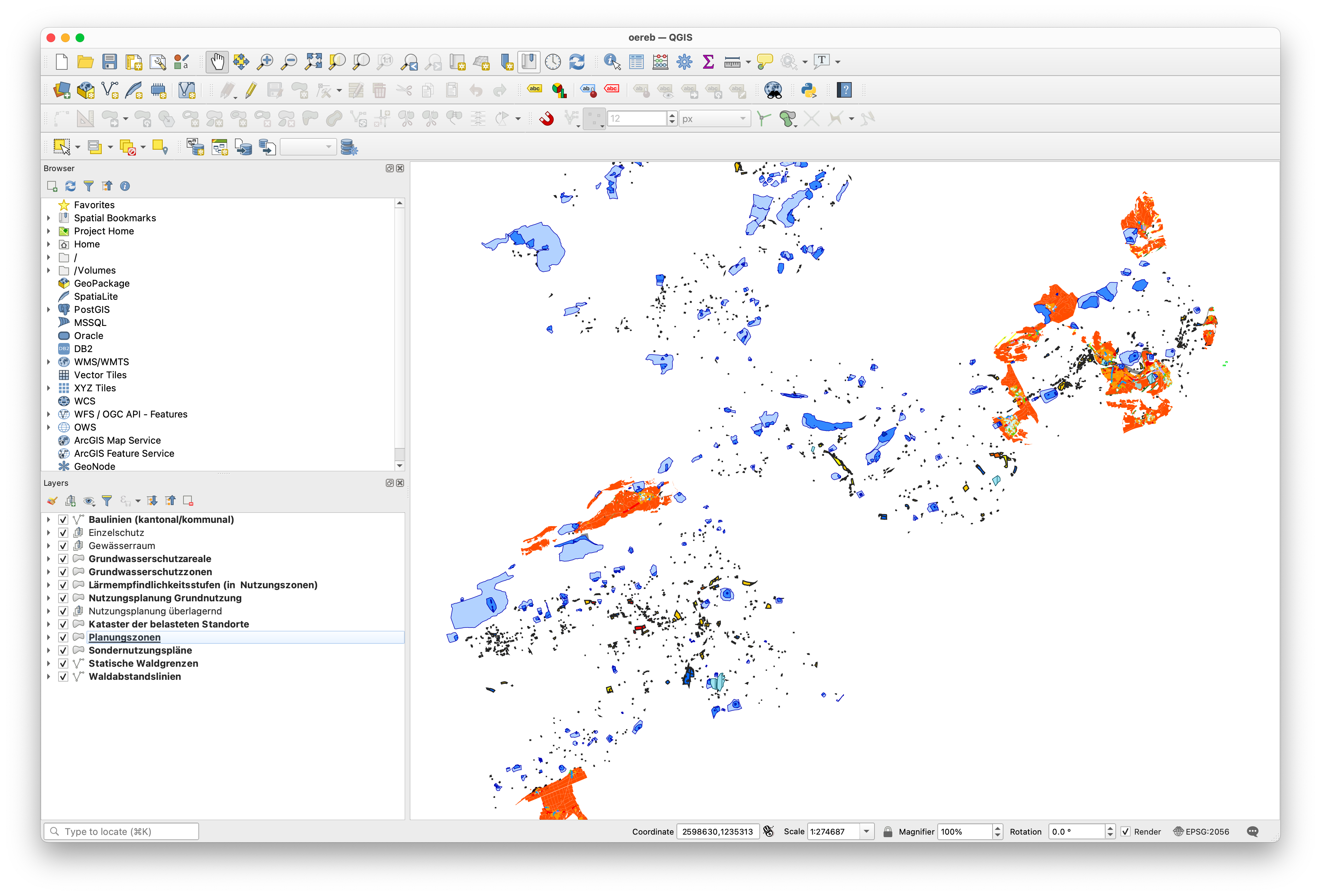Image resolution: width=1321 pixels, height=896 pixels.
Task: Click the Coordinate input field
Action: coord(717,831)
